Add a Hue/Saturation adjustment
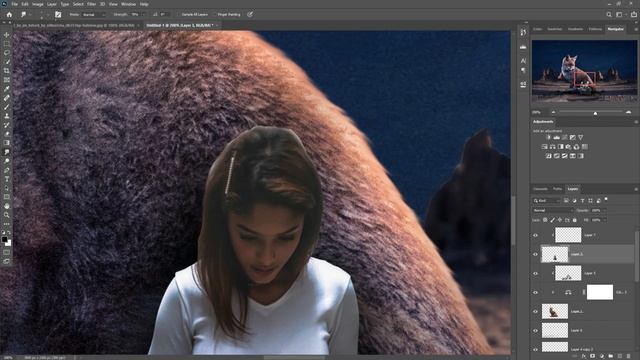Screen dimensions: 640x360 [x=544, y=147]
